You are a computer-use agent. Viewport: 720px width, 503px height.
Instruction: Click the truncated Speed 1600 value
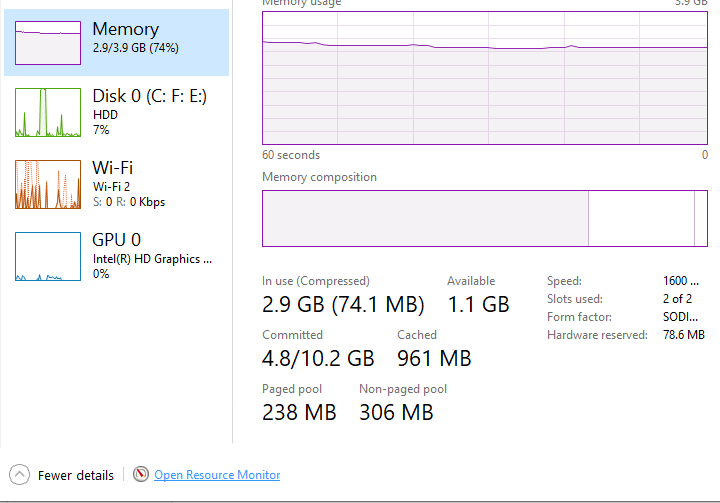681,281
